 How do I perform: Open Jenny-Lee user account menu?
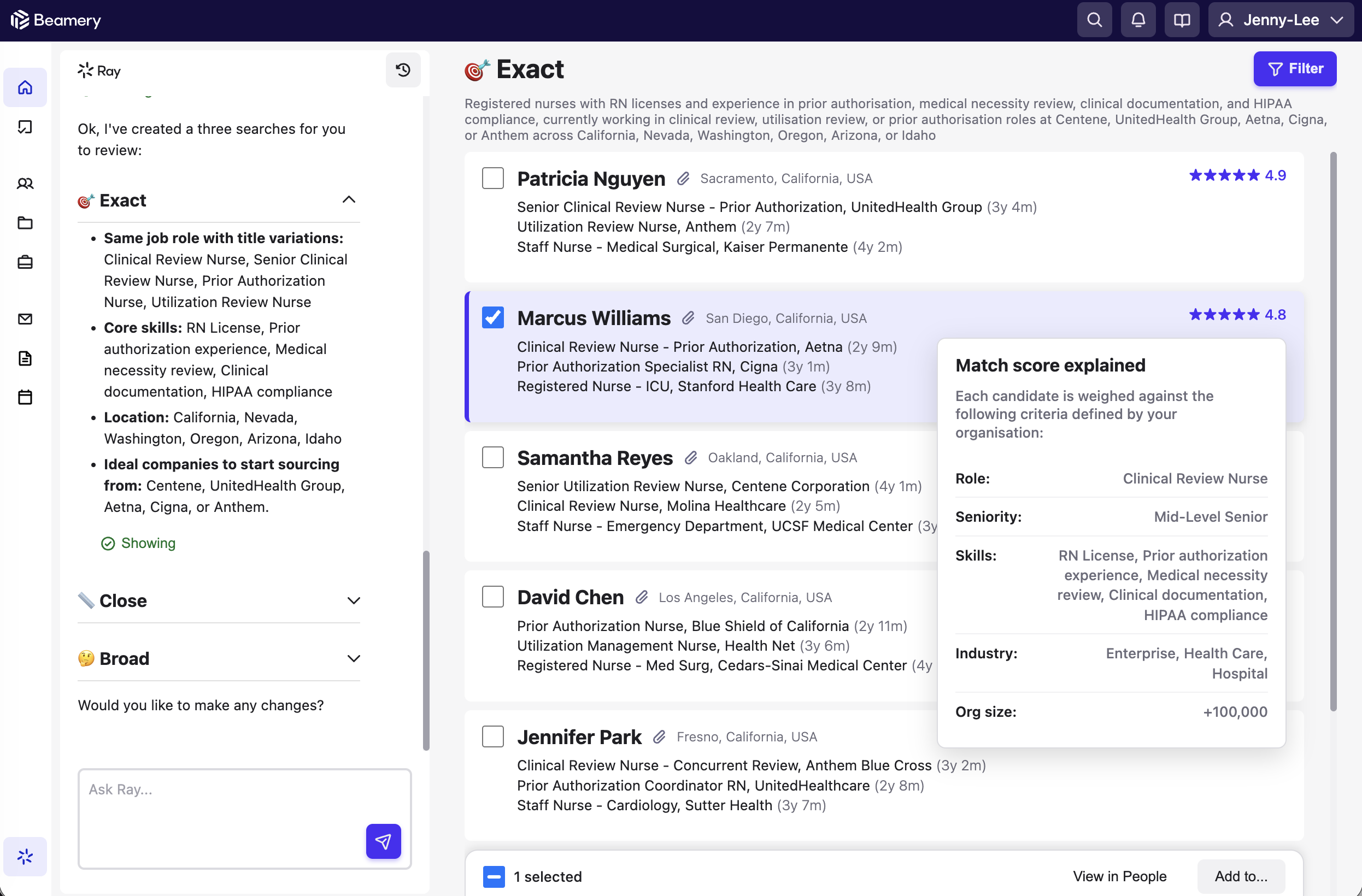[1280, 20]
